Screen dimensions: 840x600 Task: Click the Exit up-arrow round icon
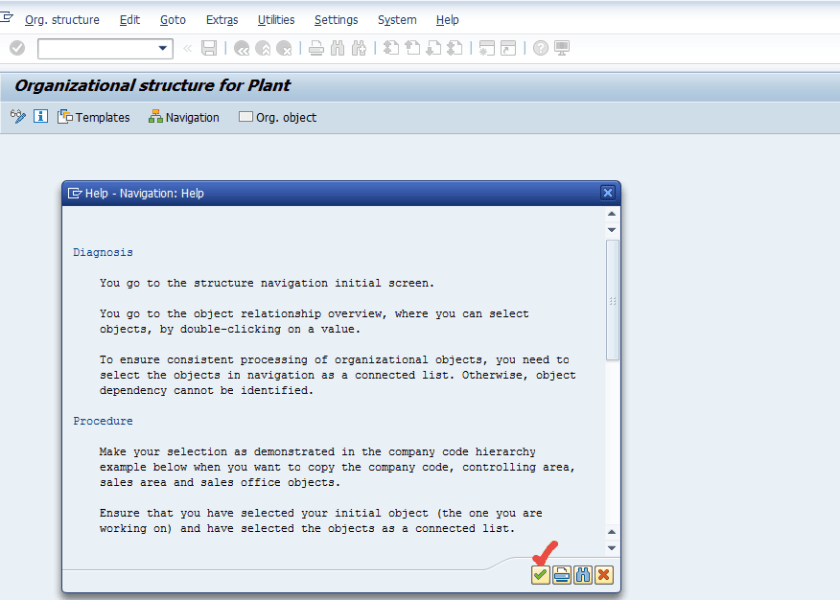coord(263,48)
